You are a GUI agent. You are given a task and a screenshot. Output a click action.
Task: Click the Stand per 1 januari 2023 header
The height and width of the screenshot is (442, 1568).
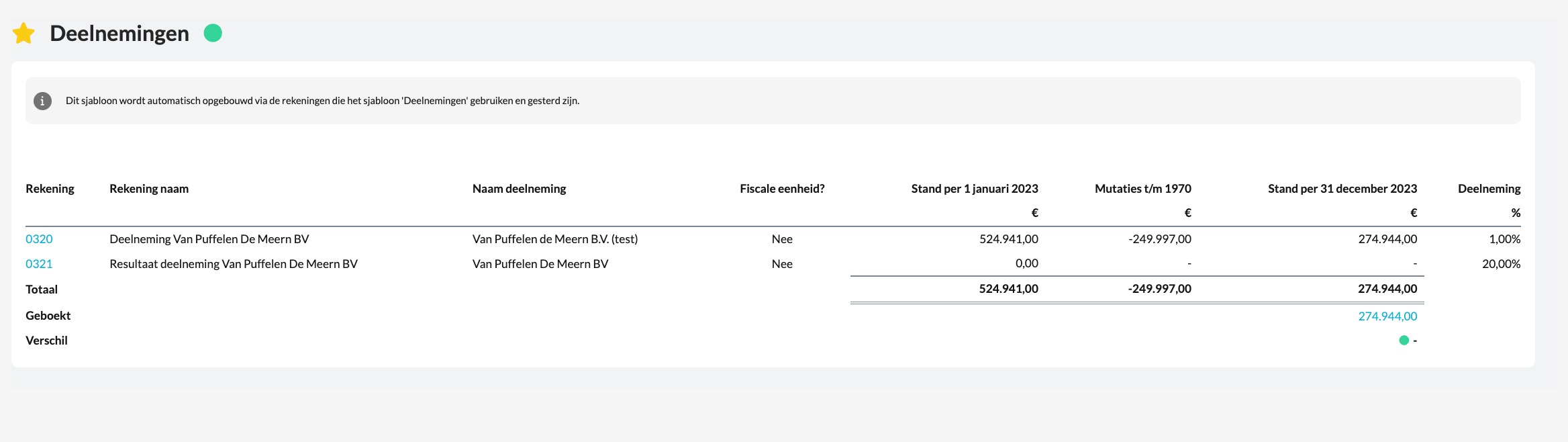[974, 189]
